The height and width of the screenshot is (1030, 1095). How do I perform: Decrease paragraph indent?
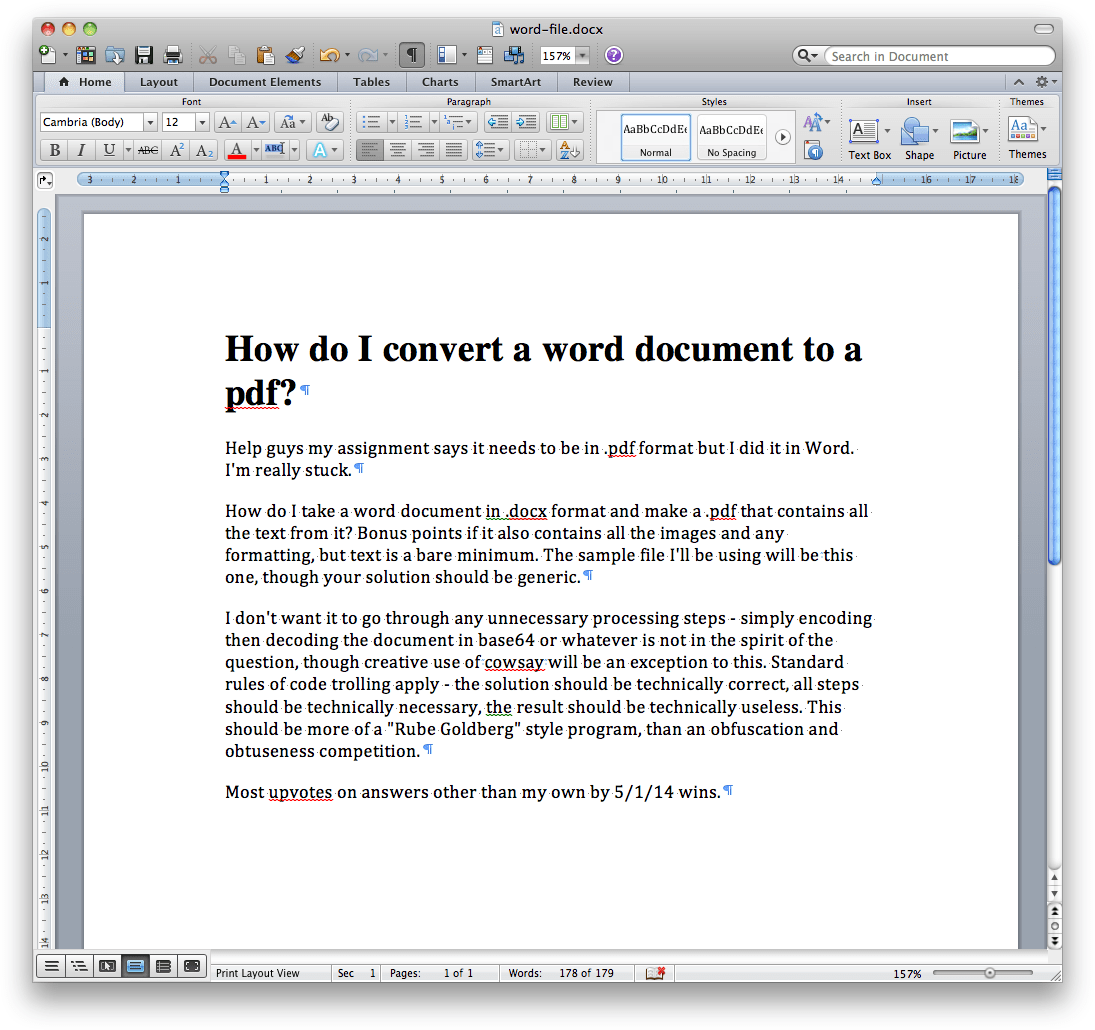coord(497,122)
